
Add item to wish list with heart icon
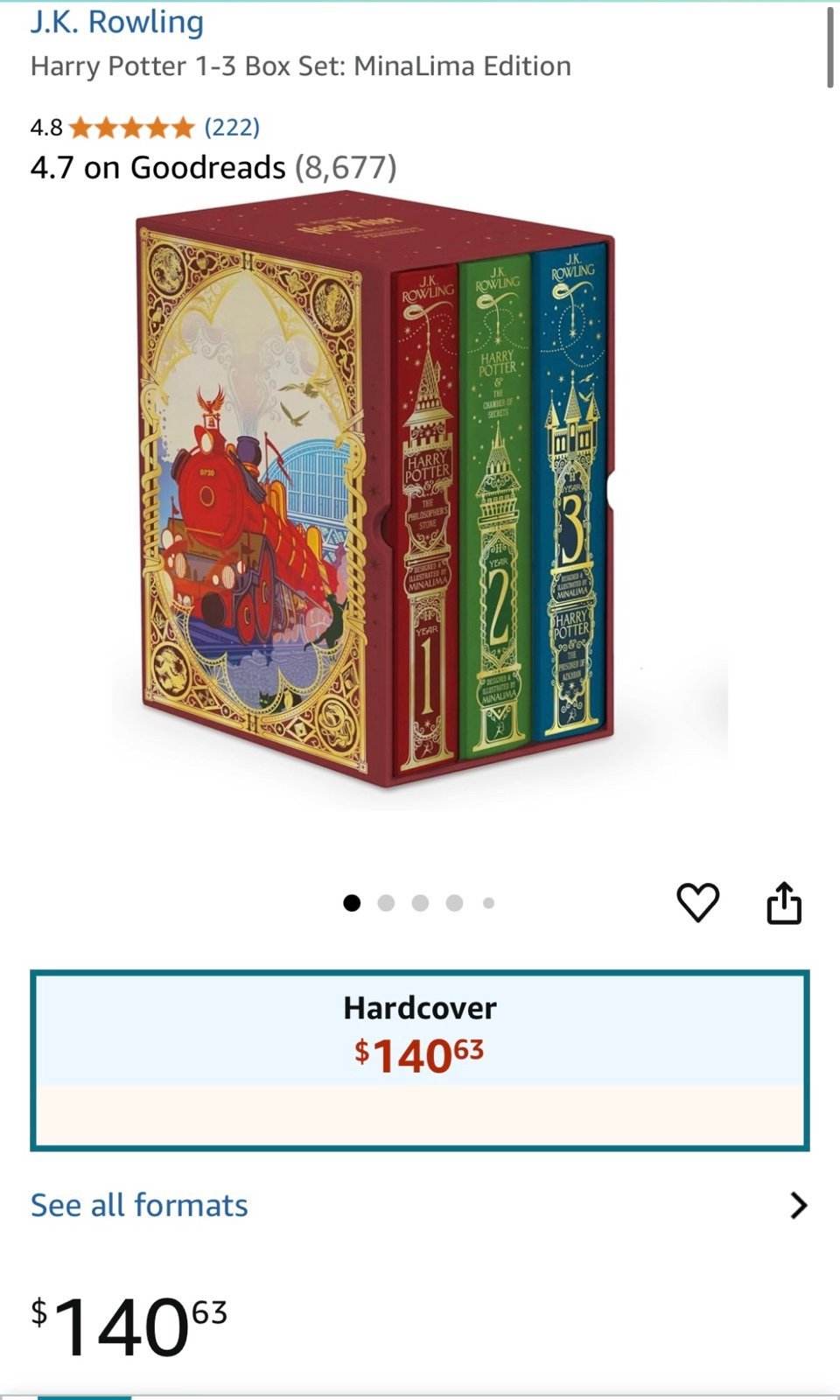click(697, 902)
